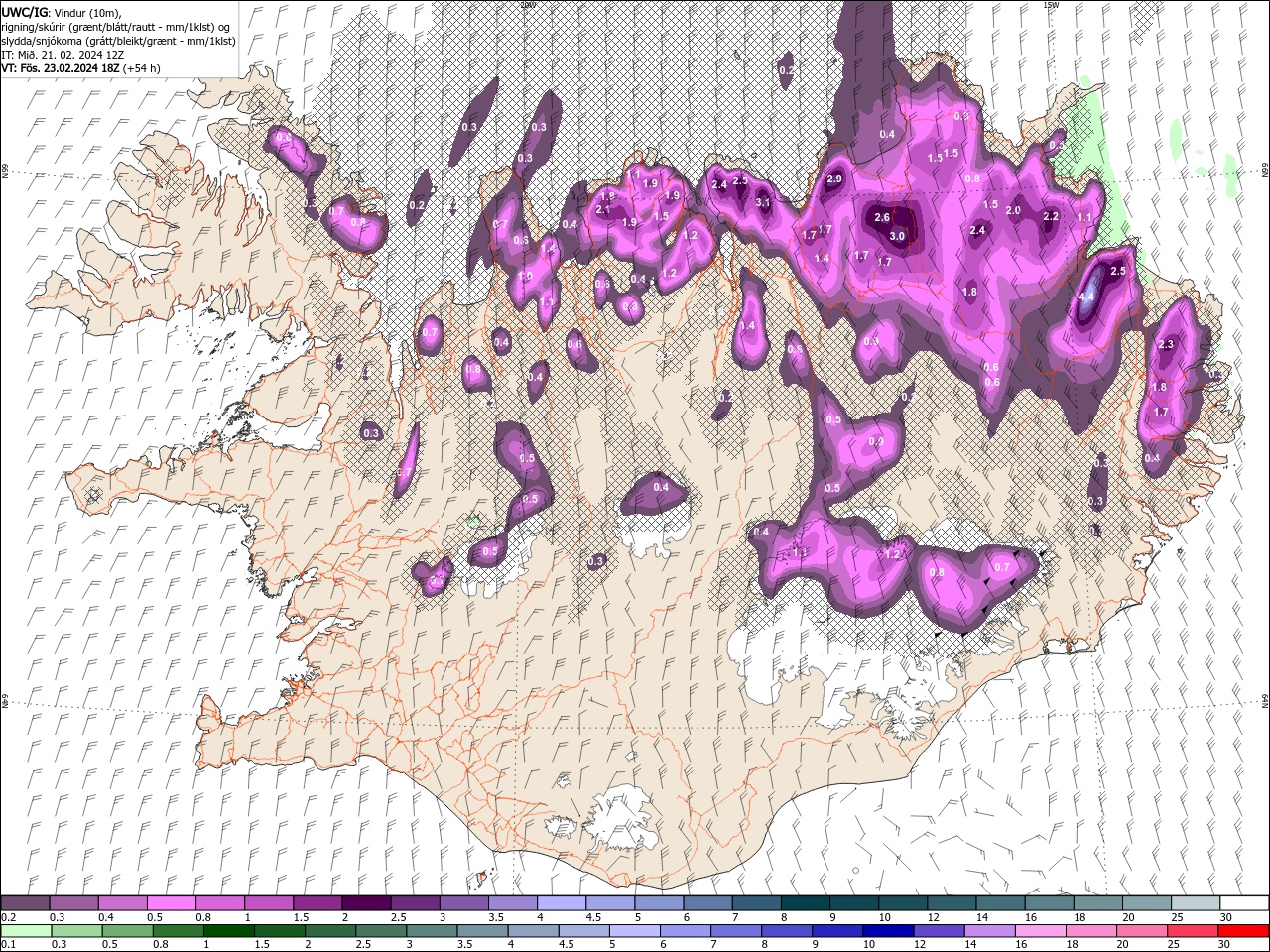
Task: Click the 3.0 snowfall value on the map
Action: point(897,236)
